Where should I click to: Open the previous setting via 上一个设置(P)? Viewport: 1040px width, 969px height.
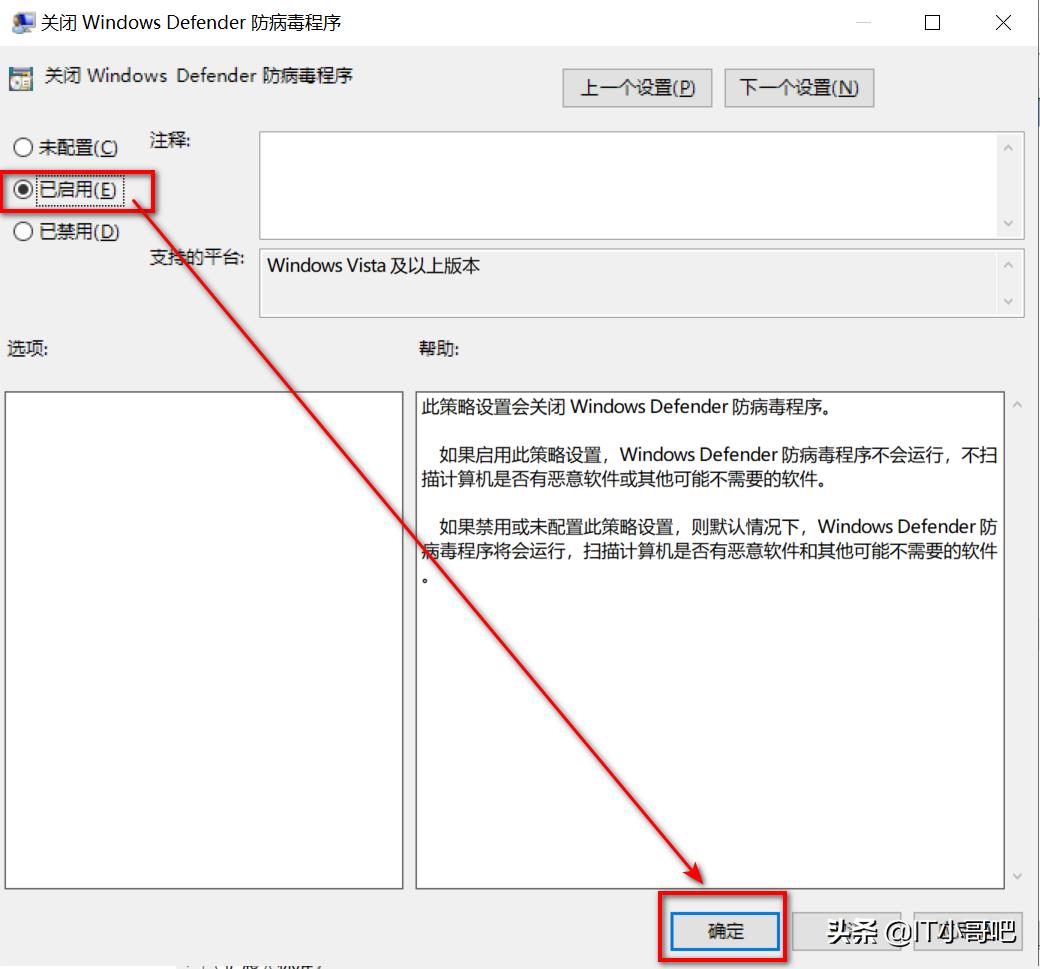click(x=636, y=88)
